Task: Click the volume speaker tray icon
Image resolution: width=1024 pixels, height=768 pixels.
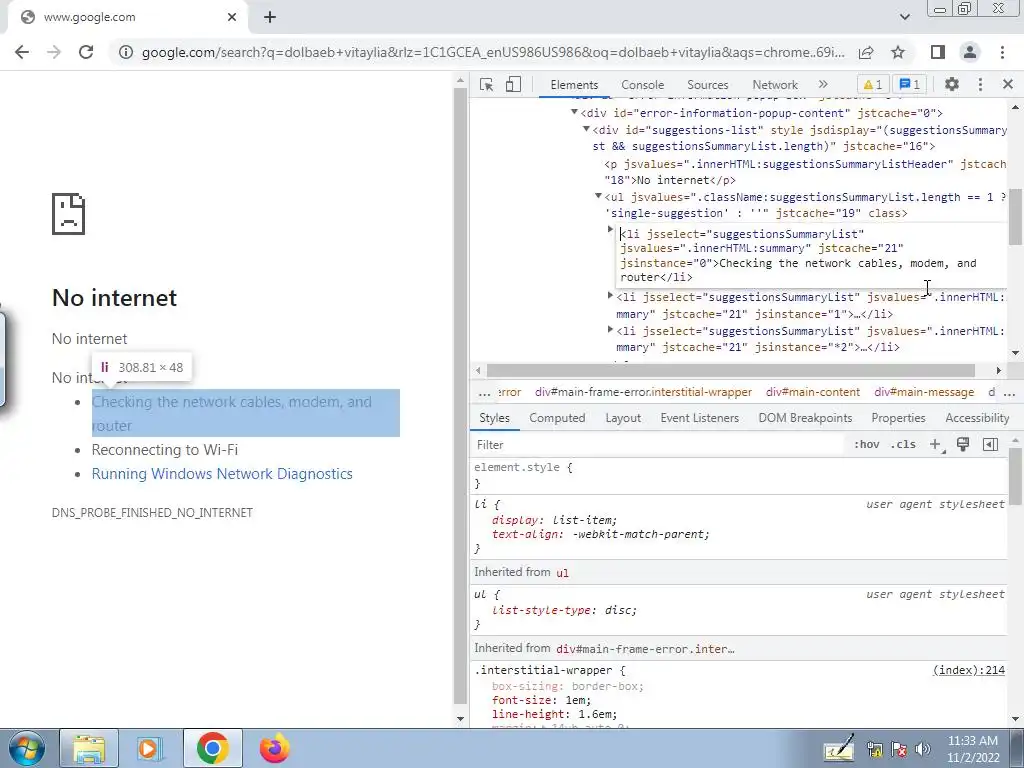Action: coord(923,750)
